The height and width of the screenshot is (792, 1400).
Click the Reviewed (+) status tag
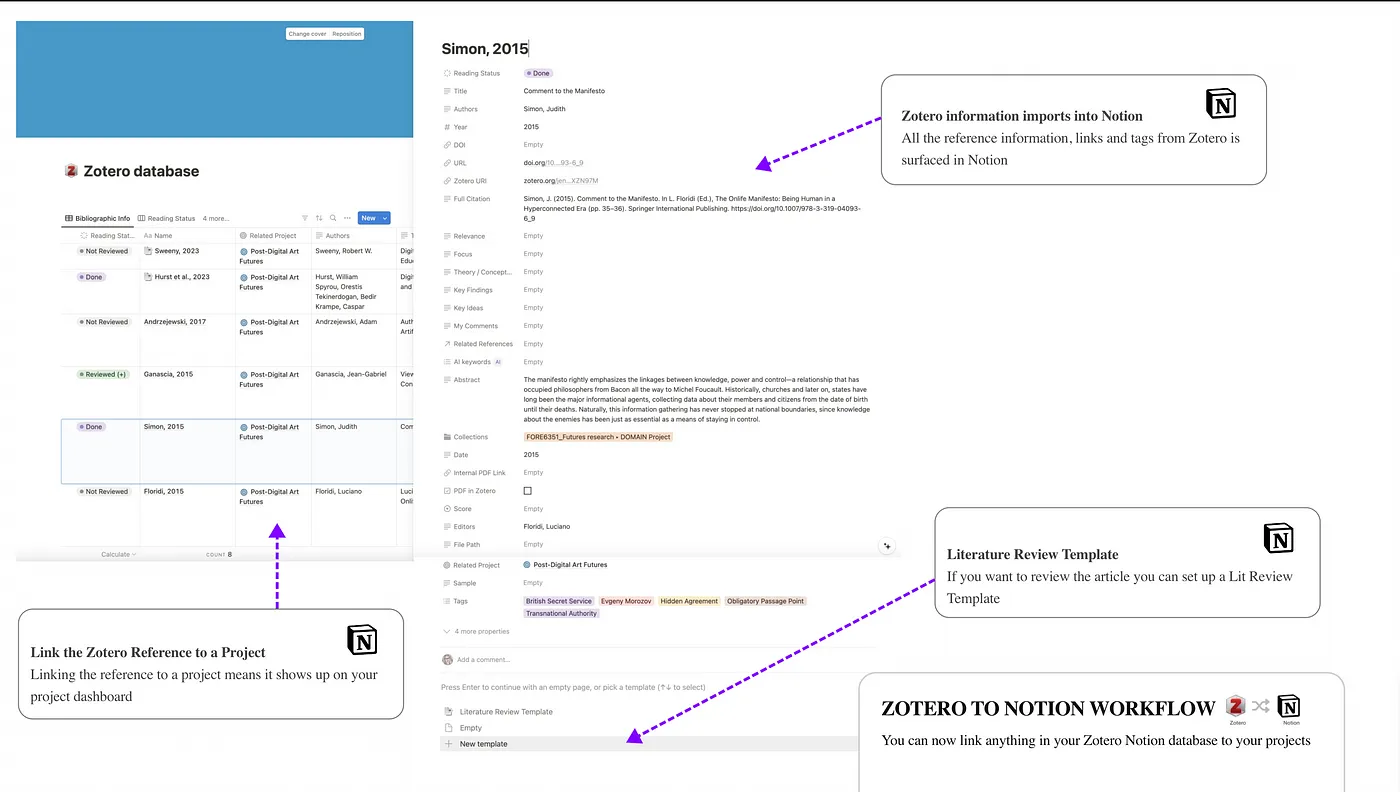tap(104, 374)
